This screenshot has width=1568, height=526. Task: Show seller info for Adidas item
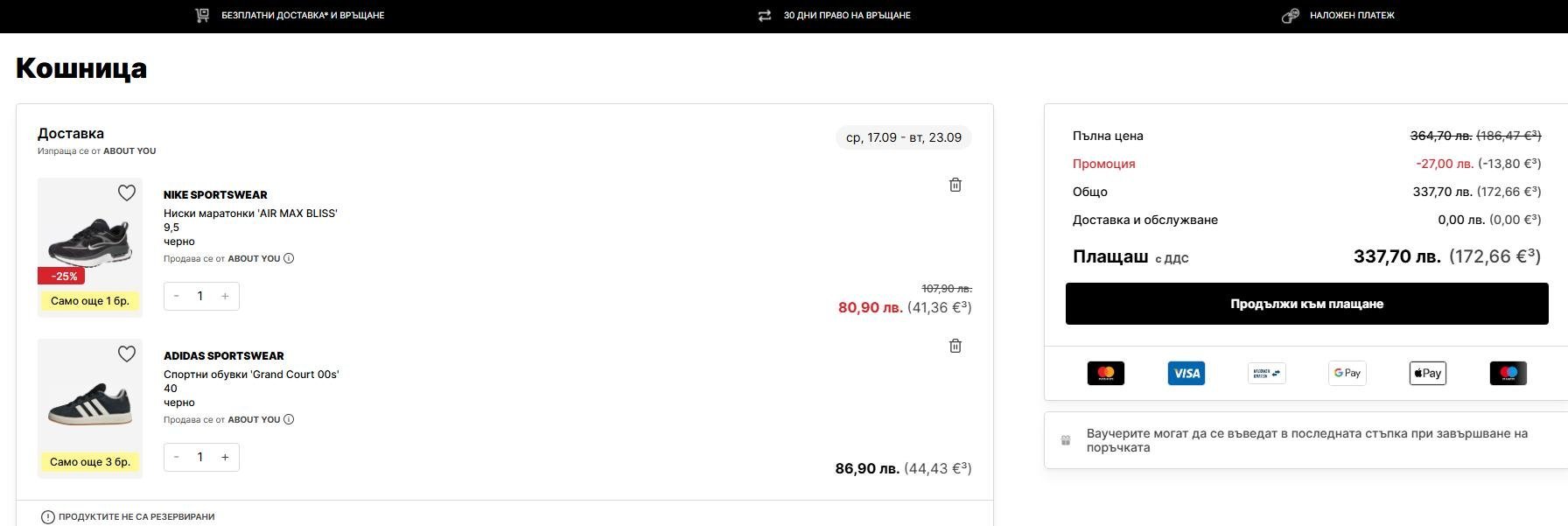(x=289, y=419)
